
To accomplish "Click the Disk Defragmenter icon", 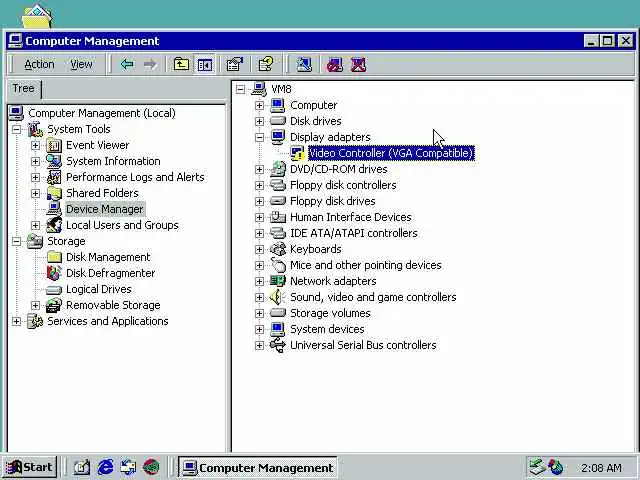I will pos(54,273).
